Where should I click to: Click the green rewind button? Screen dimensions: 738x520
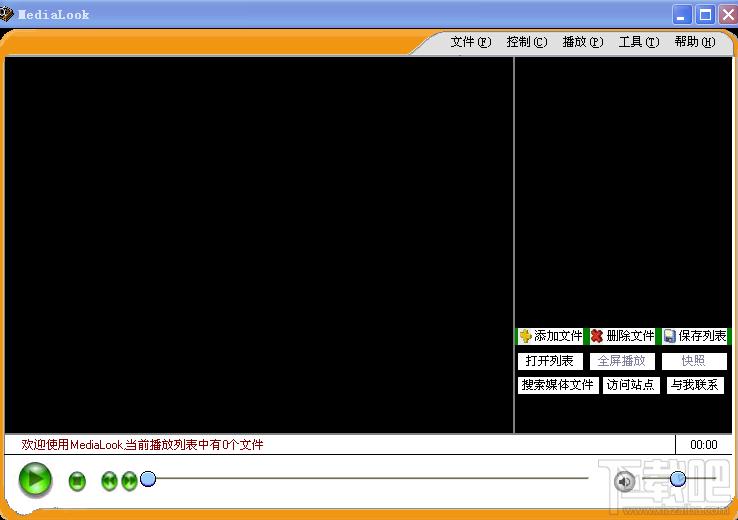(x=109, y=481)
